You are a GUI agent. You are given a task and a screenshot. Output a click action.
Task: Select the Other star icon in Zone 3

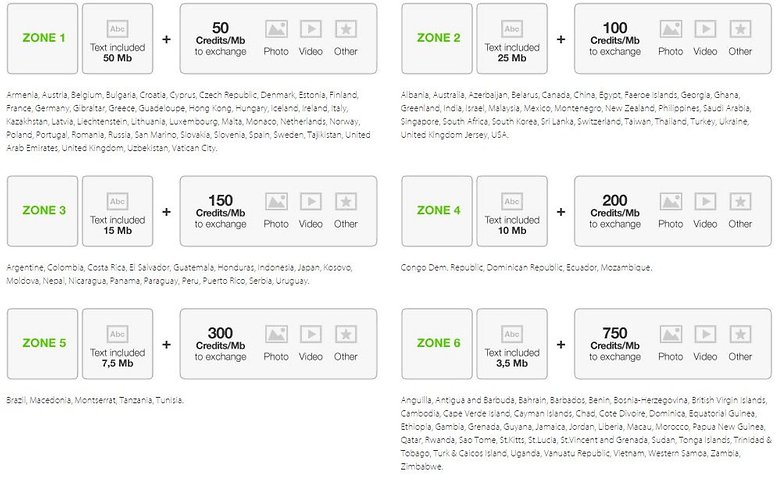click(x=346, y=202)
